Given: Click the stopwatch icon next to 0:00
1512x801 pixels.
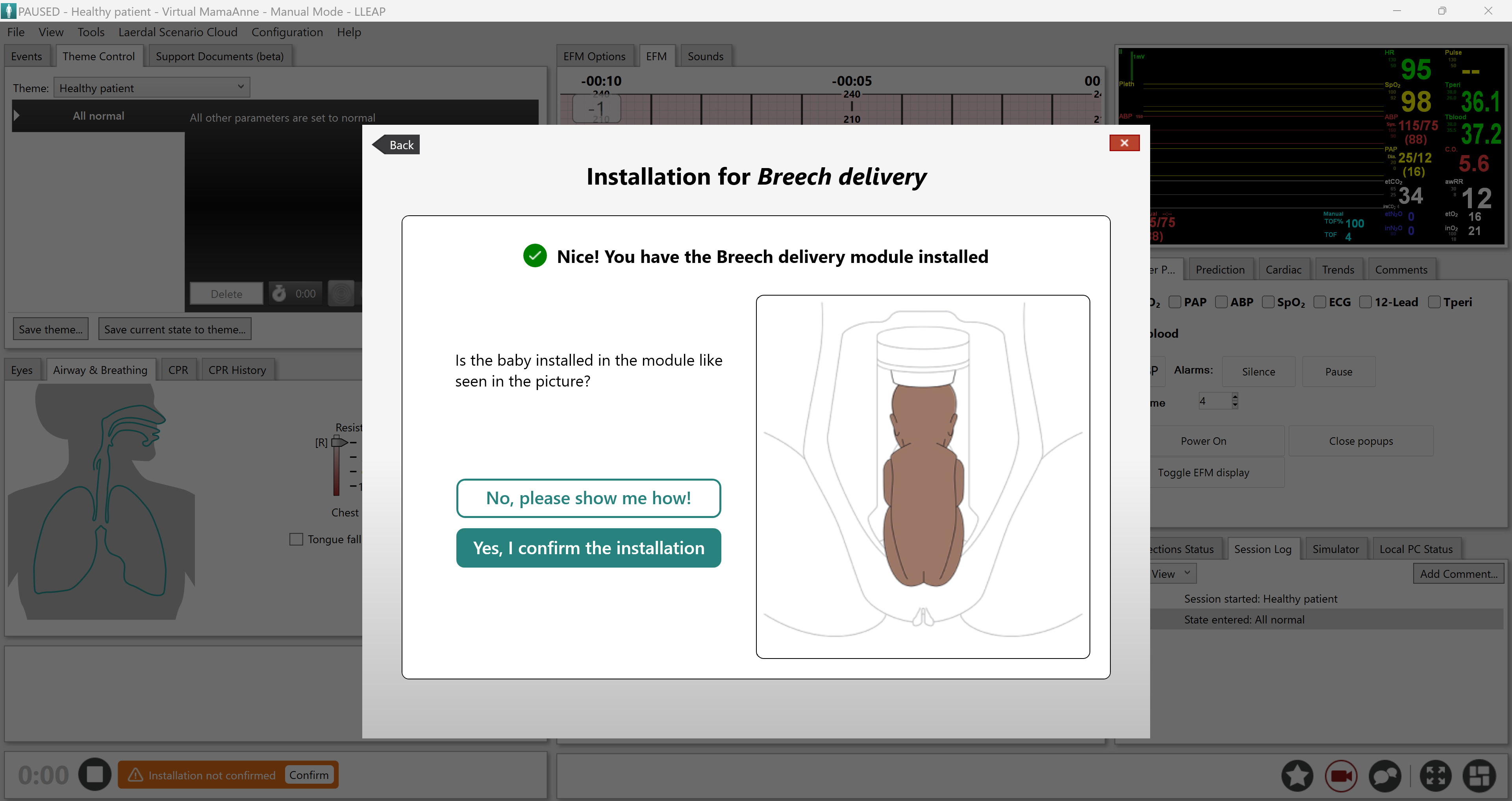Looking at the screenshot, I should pyautogui.click(x=279, y=293).
